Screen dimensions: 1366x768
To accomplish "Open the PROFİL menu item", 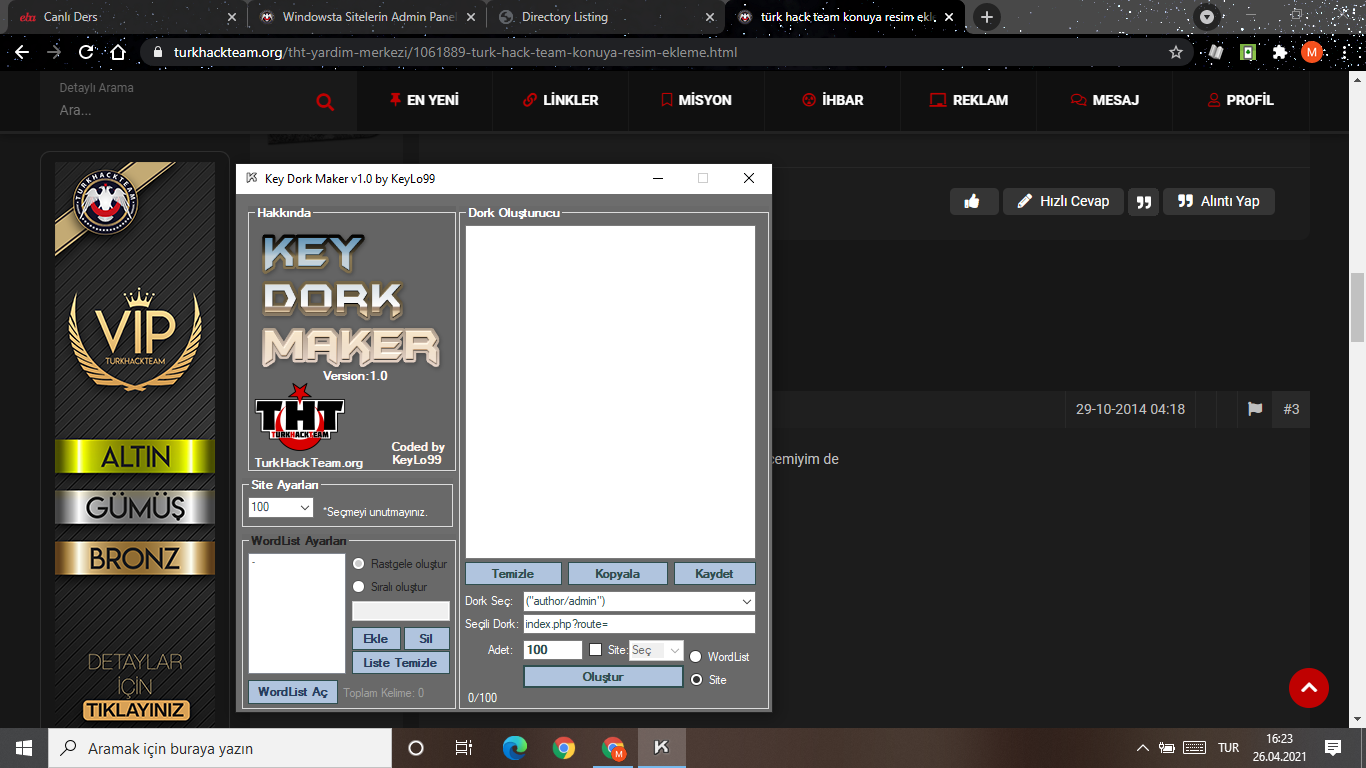I will coord(1241,100).
